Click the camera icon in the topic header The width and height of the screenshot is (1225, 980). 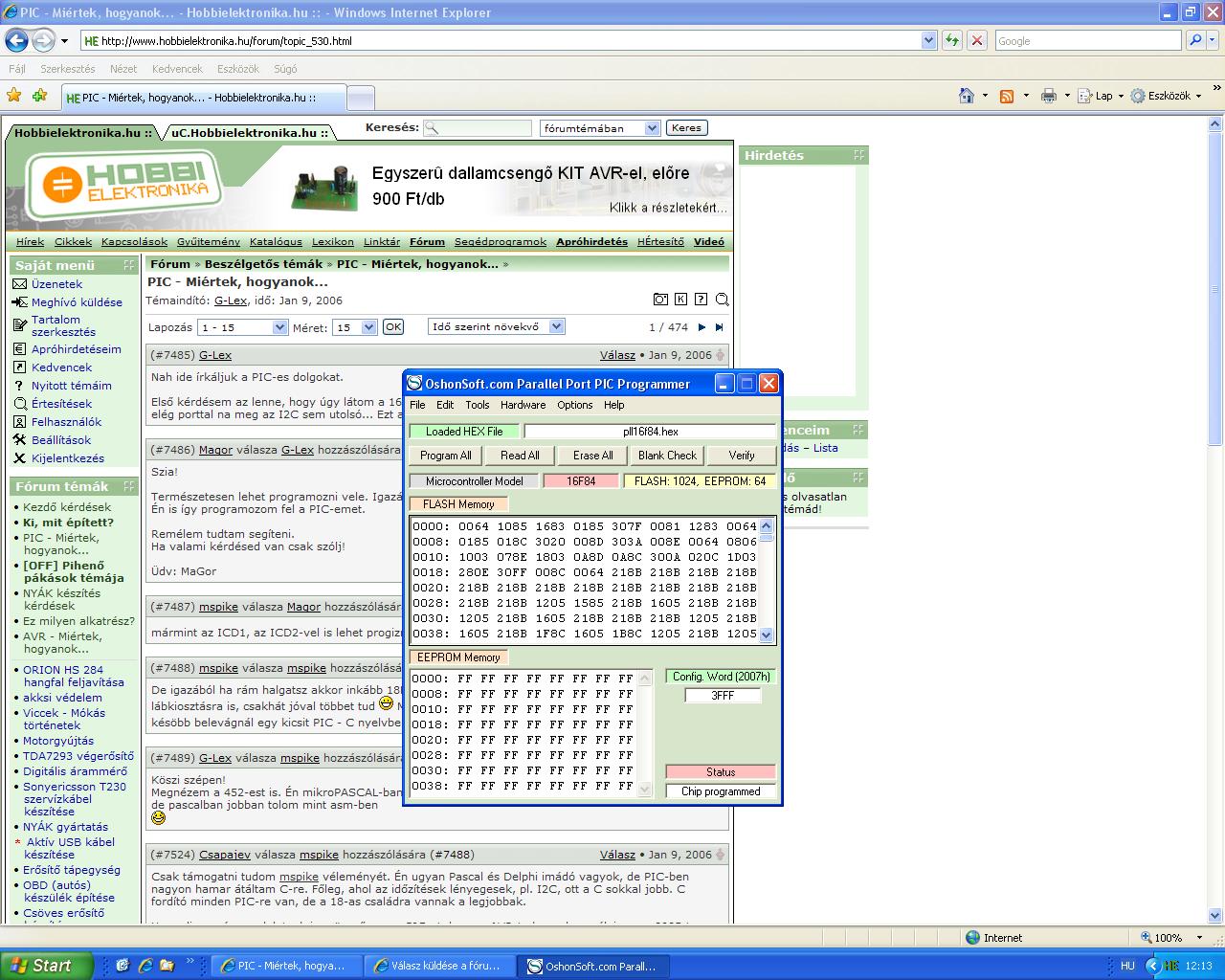(660, 300)
